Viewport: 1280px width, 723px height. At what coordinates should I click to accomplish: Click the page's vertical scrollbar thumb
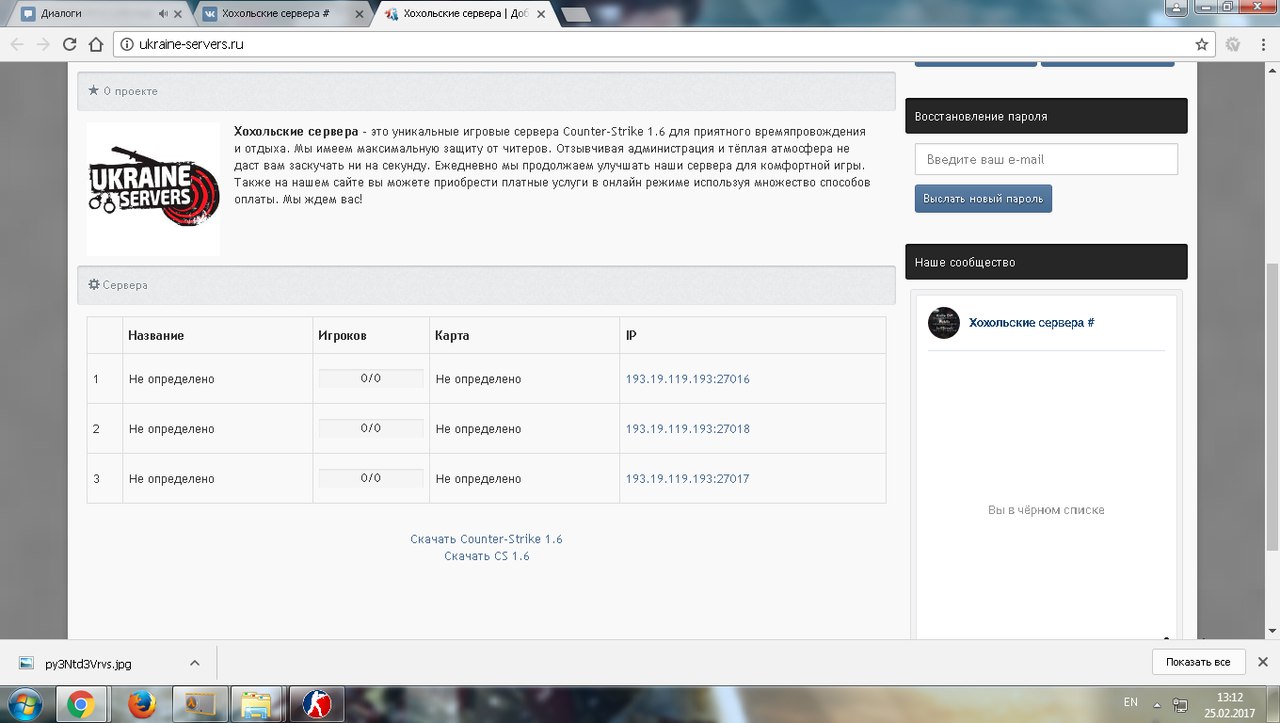1272,406
